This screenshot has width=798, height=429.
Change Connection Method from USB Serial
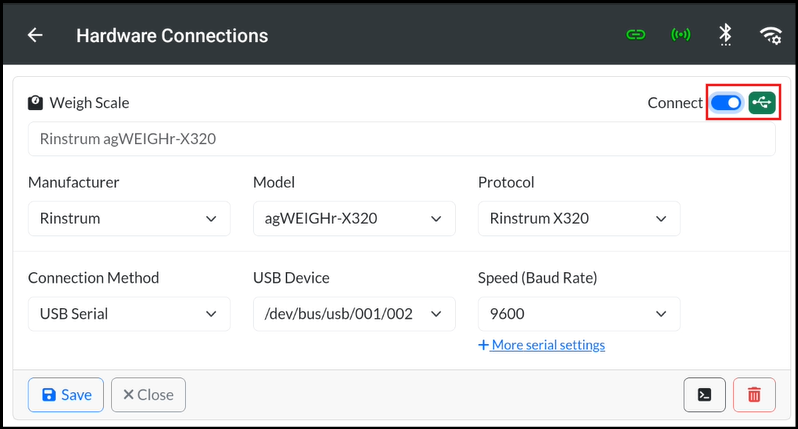129,314
